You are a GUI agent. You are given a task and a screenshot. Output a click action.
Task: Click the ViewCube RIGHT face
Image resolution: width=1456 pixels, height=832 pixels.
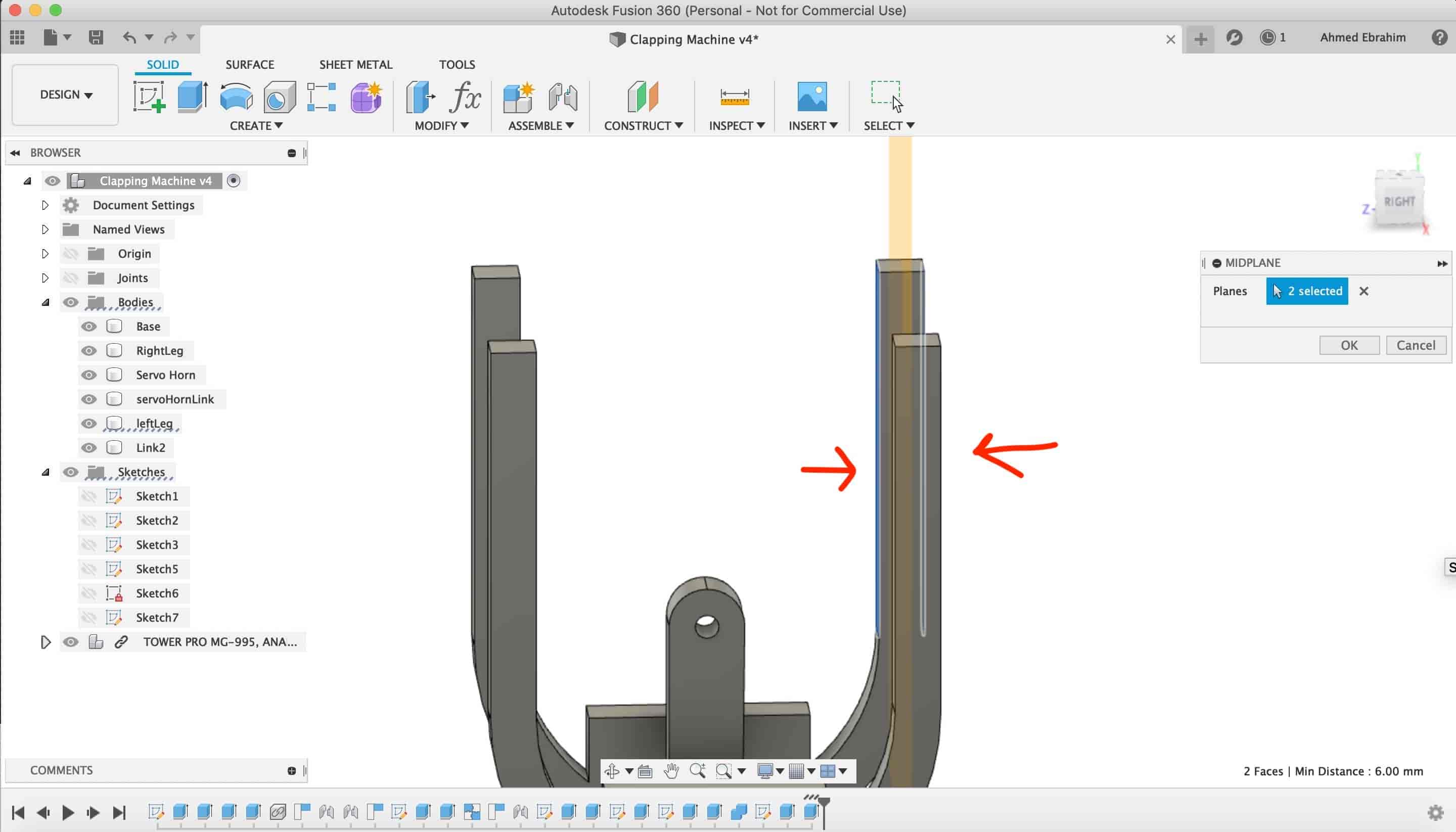click(1398, 202)
